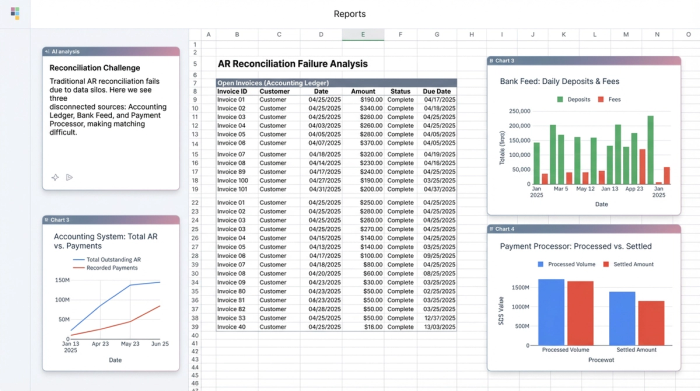Viewport: 700px width, 391px height.
Task: Click the blue Processed Volume legend swatch
Action: point(541,264)
